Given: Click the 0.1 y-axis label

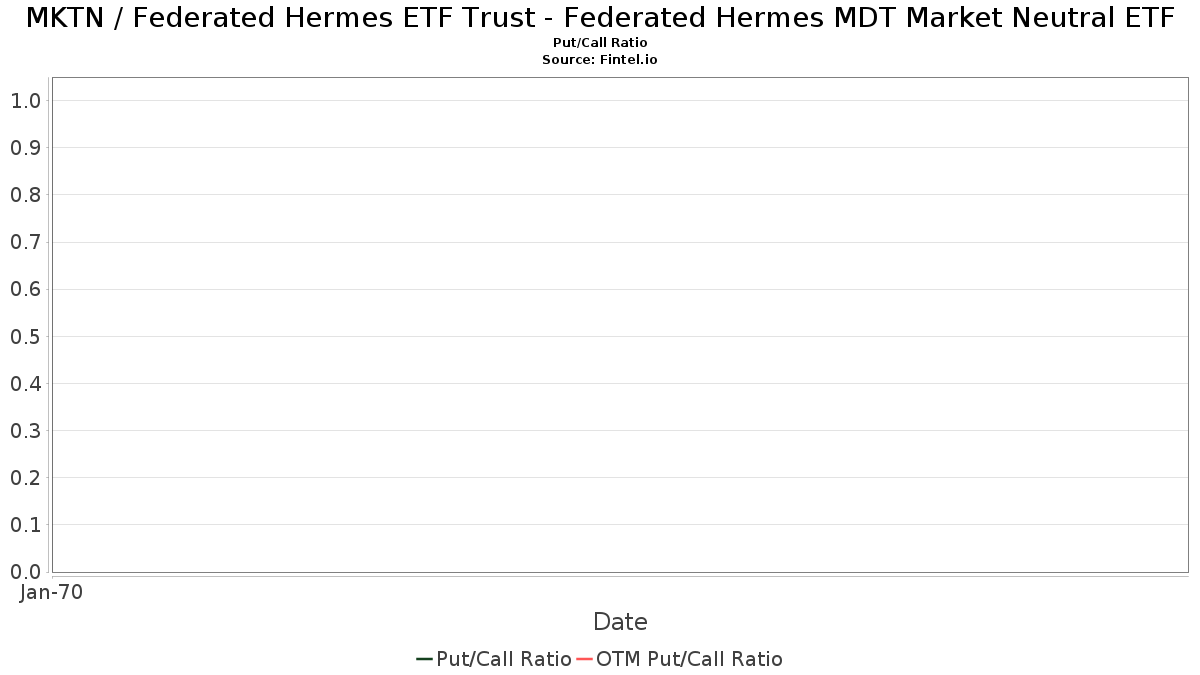Looking at the screenshot, I should [26, 525].
